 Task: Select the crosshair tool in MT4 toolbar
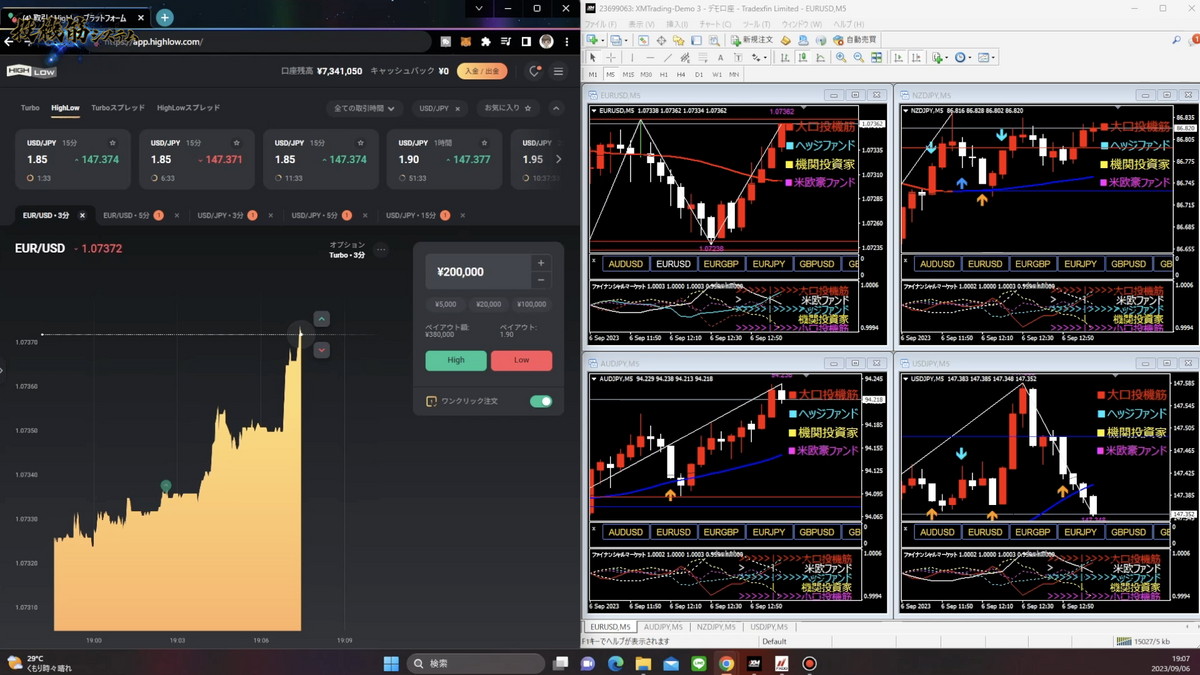pyautogui.click(x=612, y=58)
